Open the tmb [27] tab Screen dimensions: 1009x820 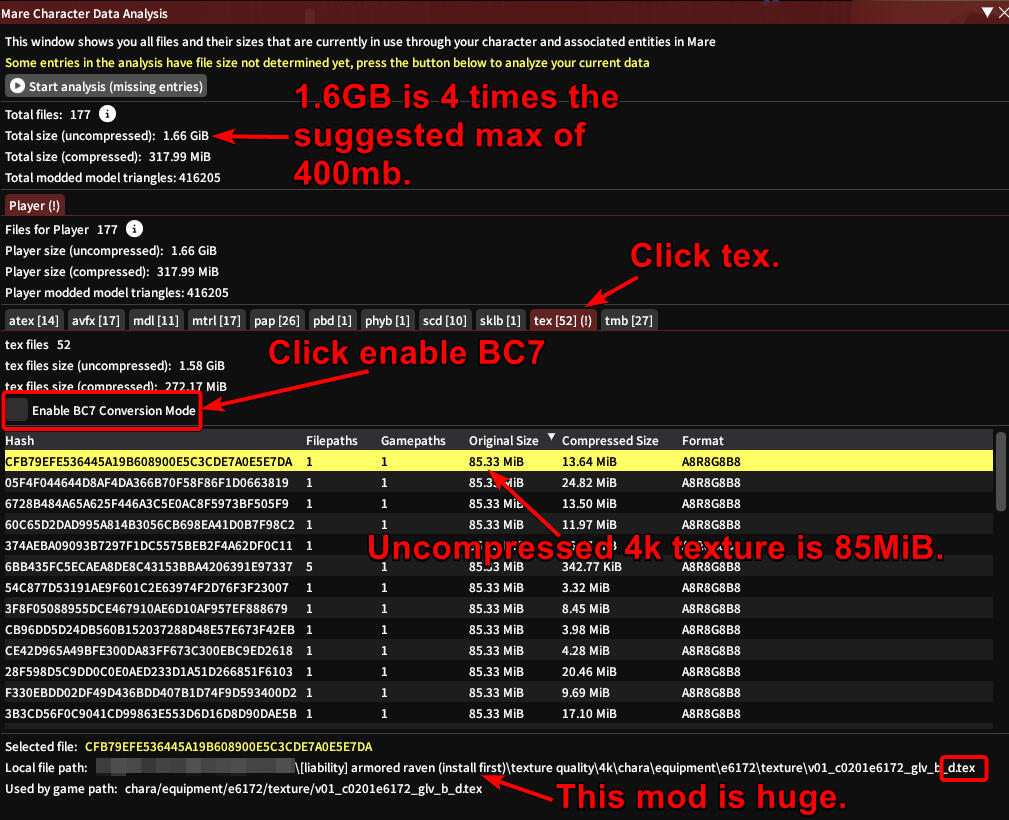click(629, 320)
